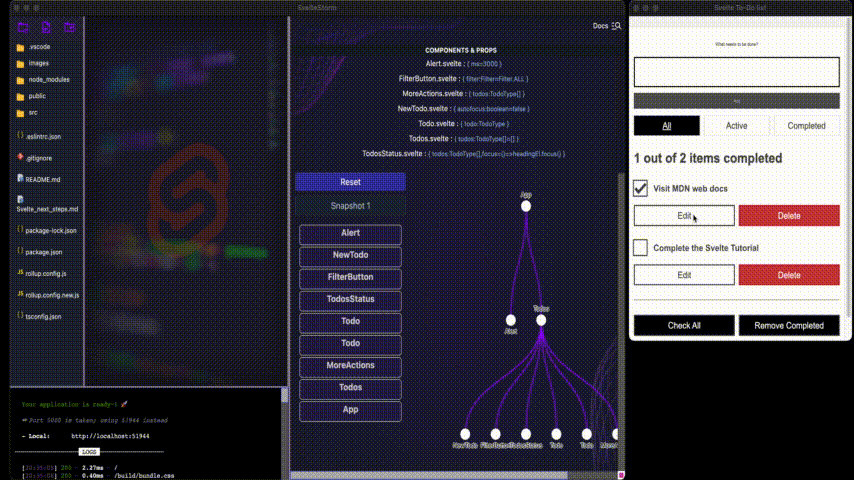Click the NewTodo component button
This screenshot has height=480, width=854.
pyautogui.click(x=350, y=256)
